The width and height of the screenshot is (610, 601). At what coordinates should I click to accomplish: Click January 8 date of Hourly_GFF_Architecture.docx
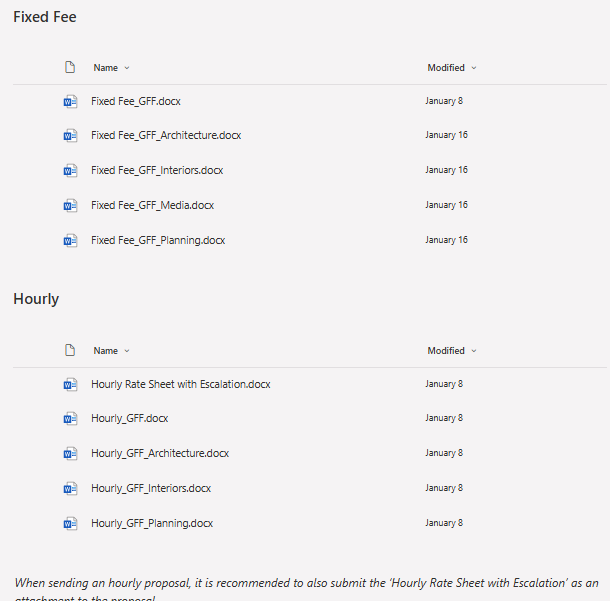(x=444, y=453)
